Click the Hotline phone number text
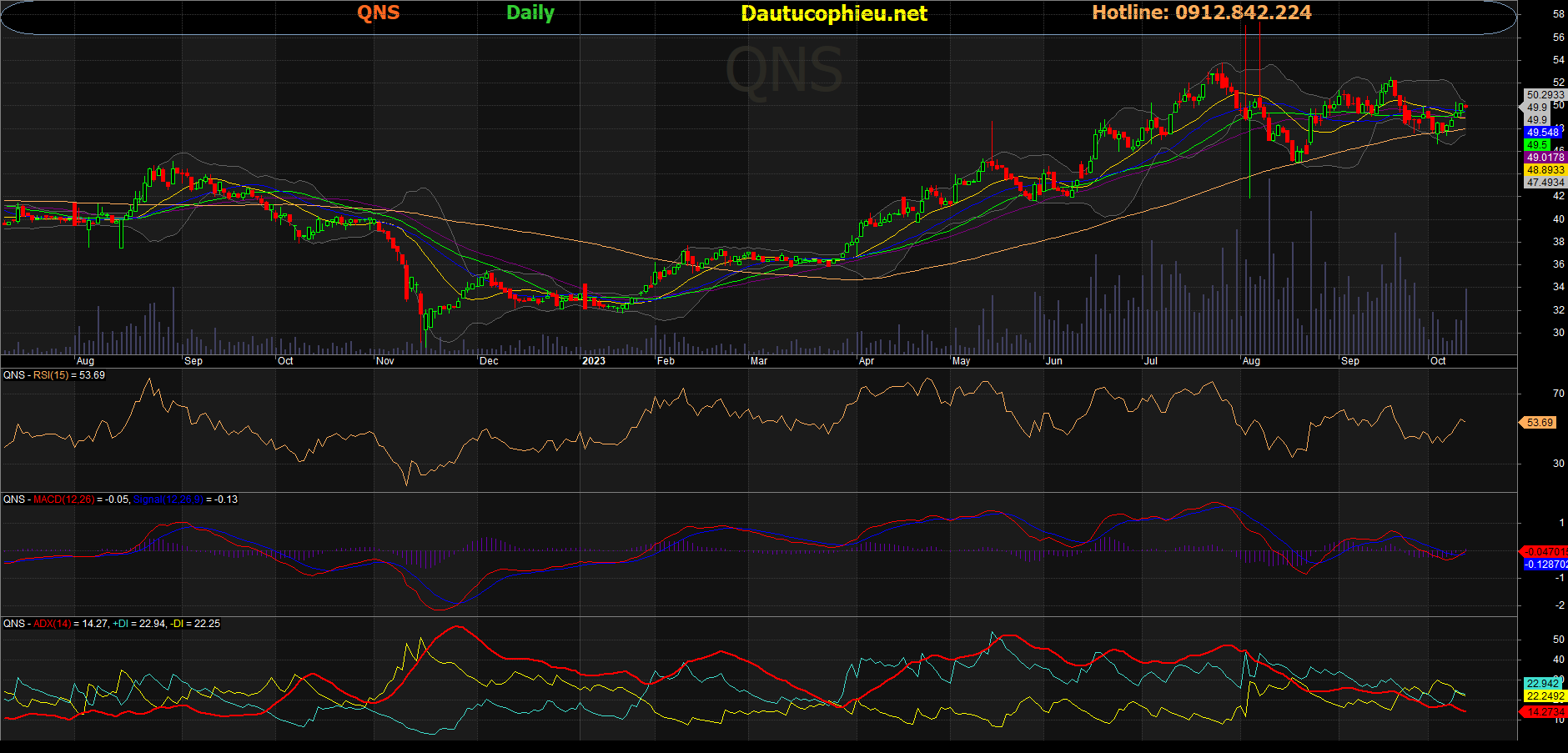The width and height of the screenshot is (1568, 753). point(1201,13)
